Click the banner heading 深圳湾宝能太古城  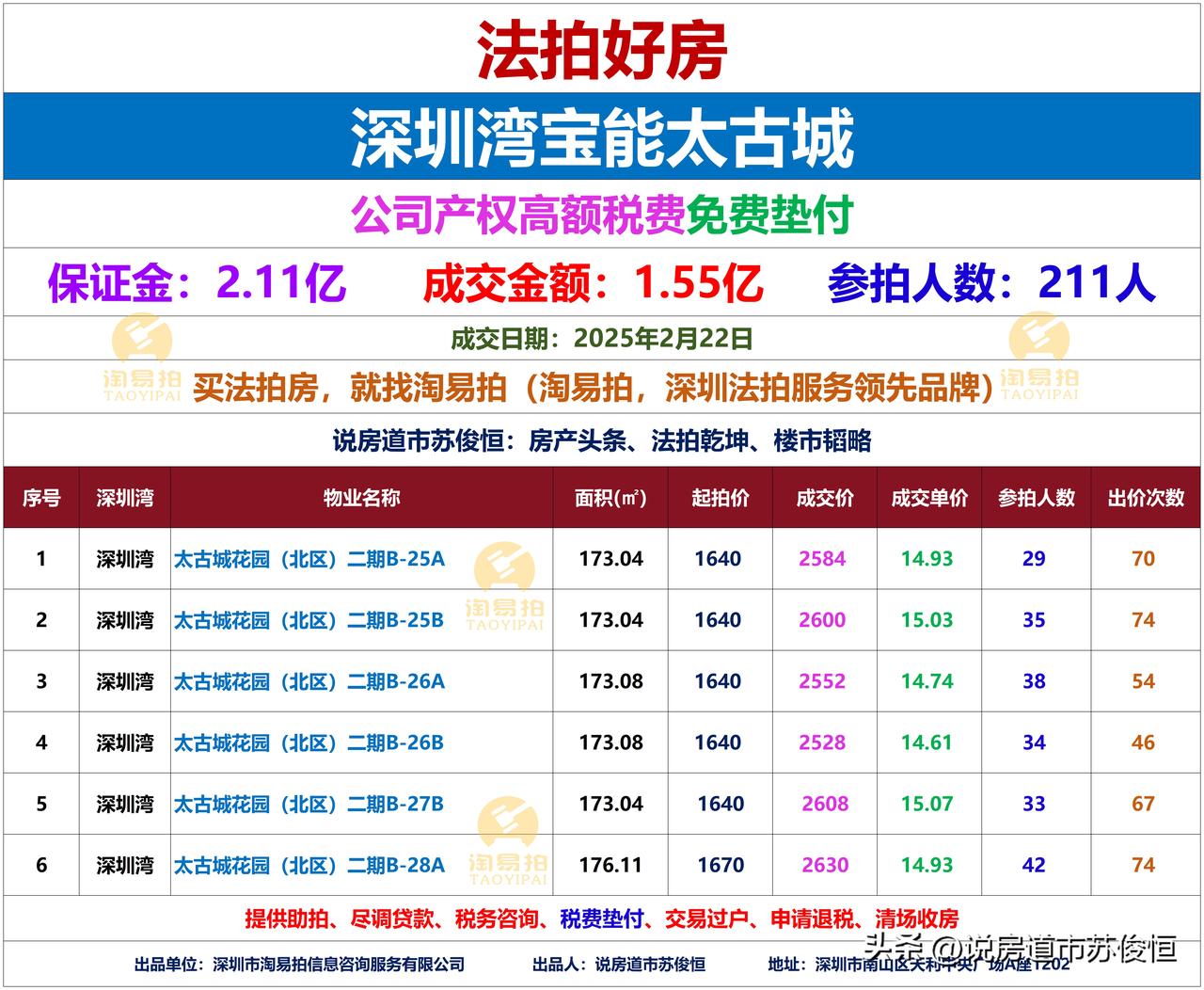[602, 138]
